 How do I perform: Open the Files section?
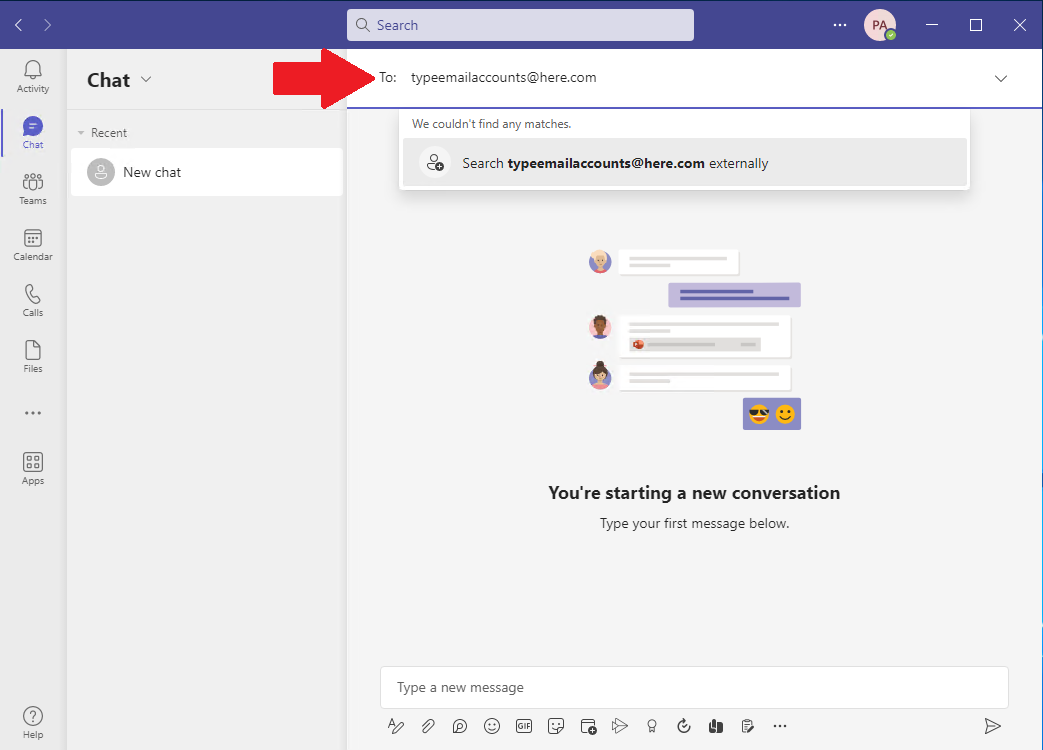[33, 356]
